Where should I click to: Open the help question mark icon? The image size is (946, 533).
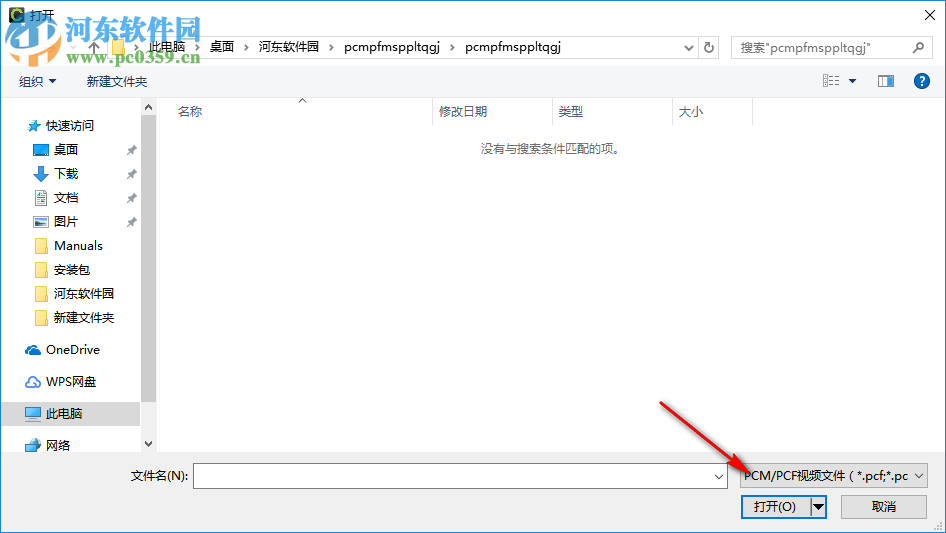tap(922, 81)
